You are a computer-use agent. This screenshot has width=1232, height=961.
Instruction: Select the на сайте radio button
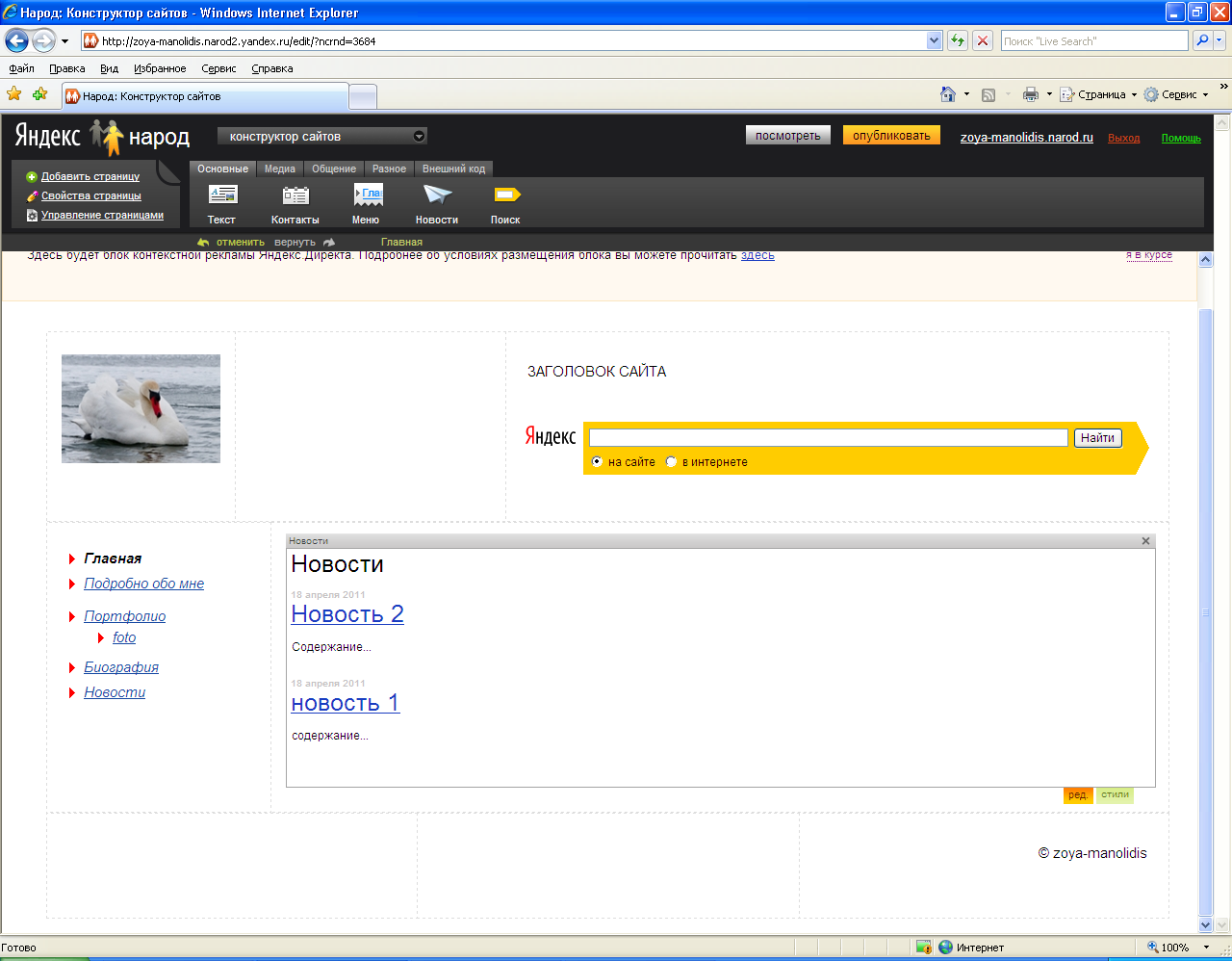pyautogui.click(x=597, y=462)
